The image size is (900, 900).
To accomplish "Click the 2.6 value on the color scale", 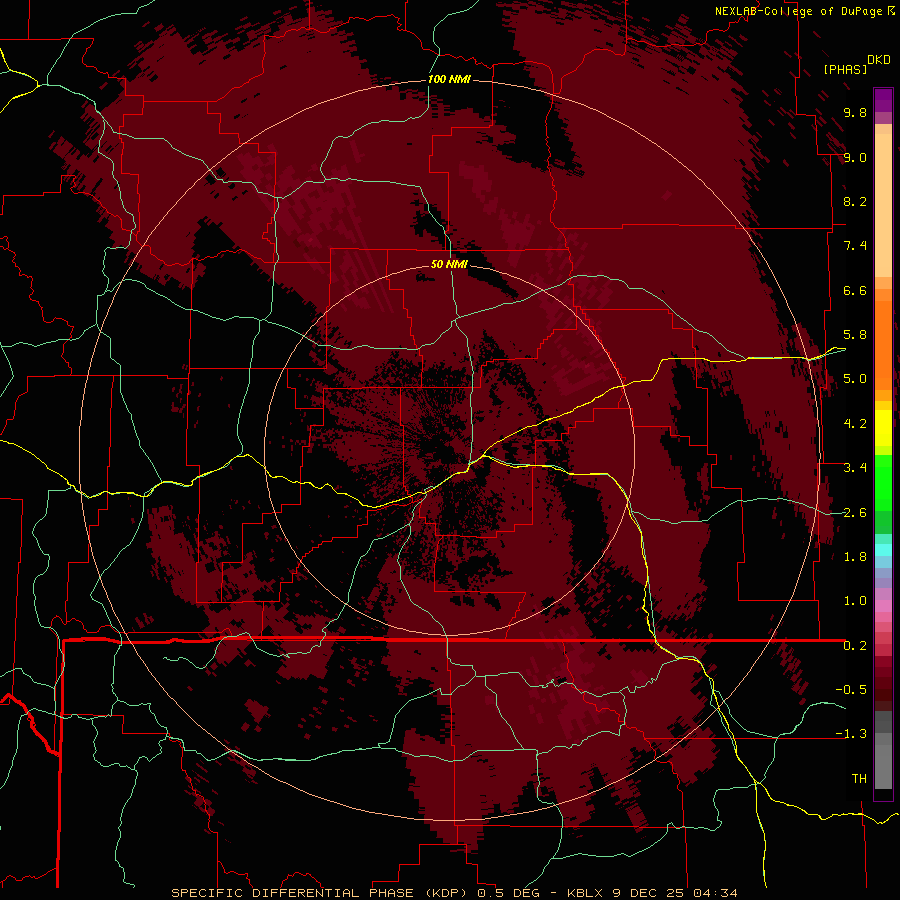I will point(855,513).
